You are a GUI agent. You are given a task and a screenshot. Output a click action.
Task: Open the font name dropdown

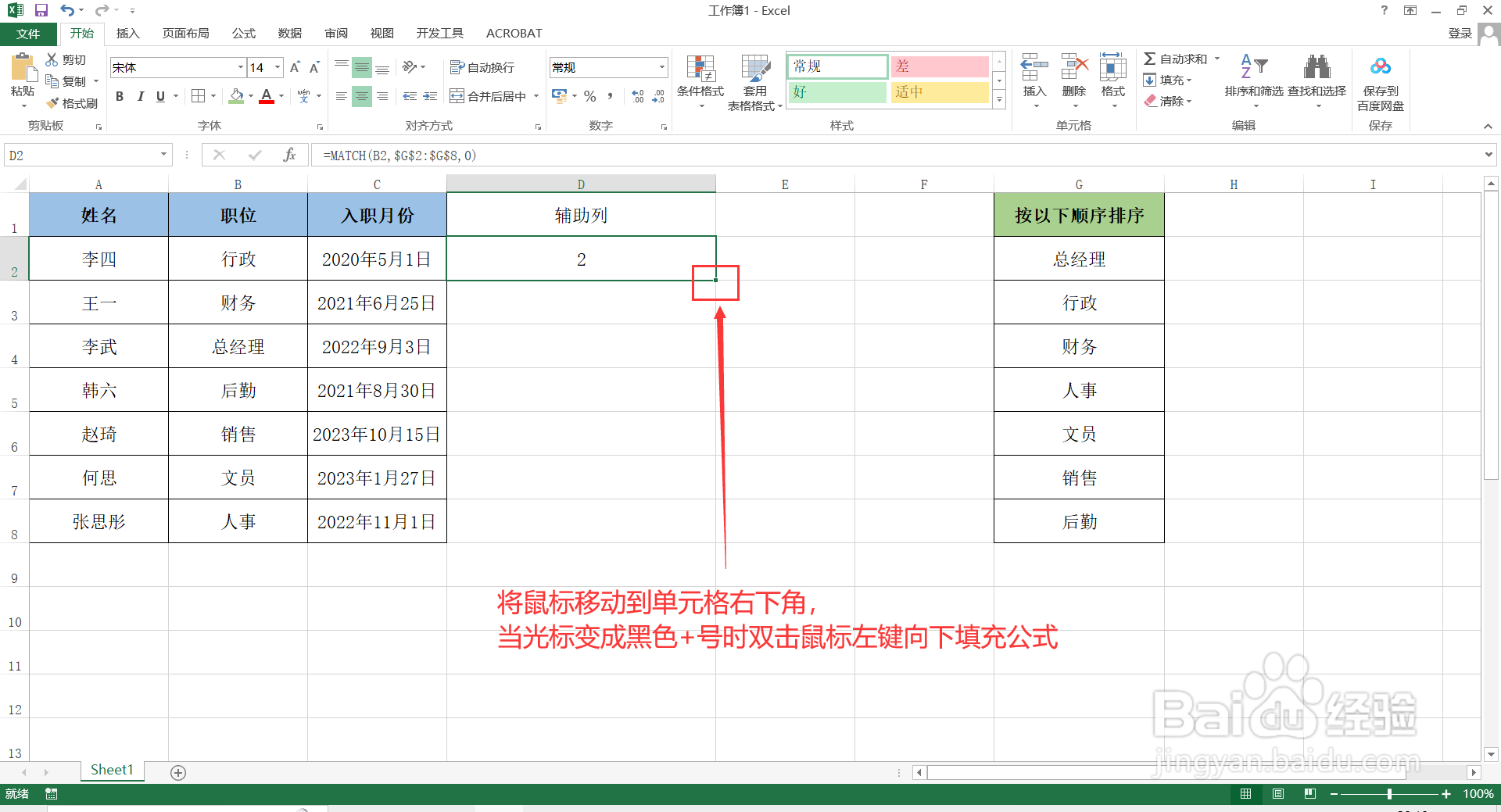tap(240, 67)
